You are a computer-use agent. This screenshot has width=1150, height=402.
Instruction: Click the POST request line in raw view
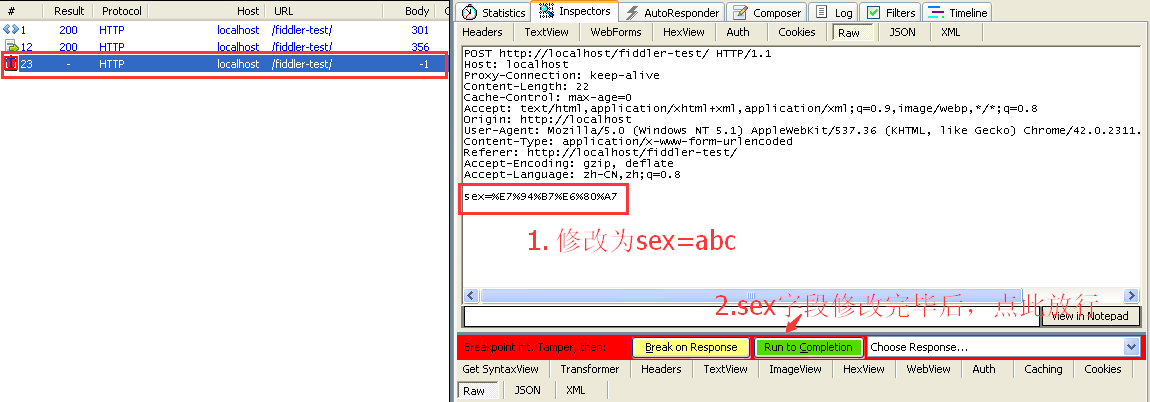[x=618, y=54]
